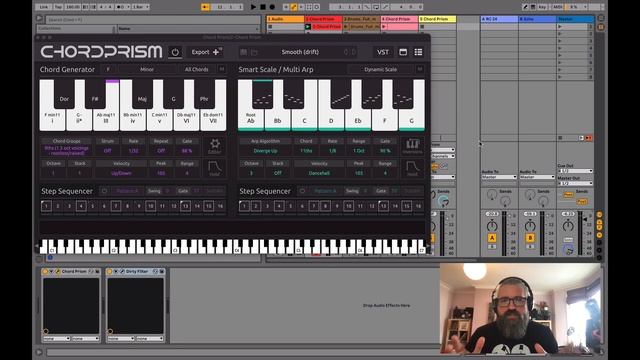This screenshot has width=640, height=360.
Task: Open the Arp Algorithm Diverge Up selector
Action: point(265,151)
